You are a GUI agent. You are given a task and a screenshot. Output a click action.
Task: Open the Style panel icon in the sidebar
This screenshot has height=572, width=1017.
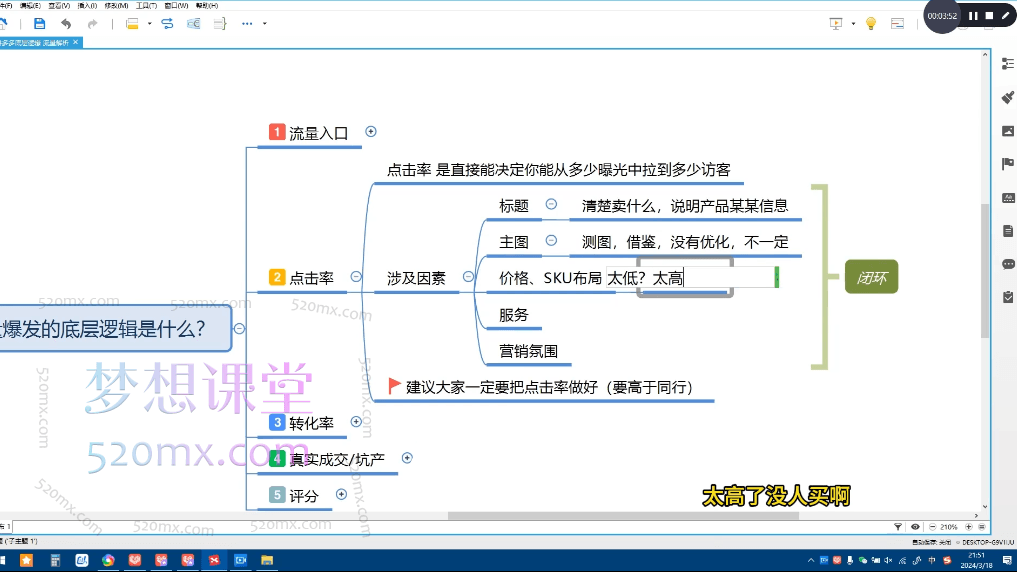(1008, 198)
